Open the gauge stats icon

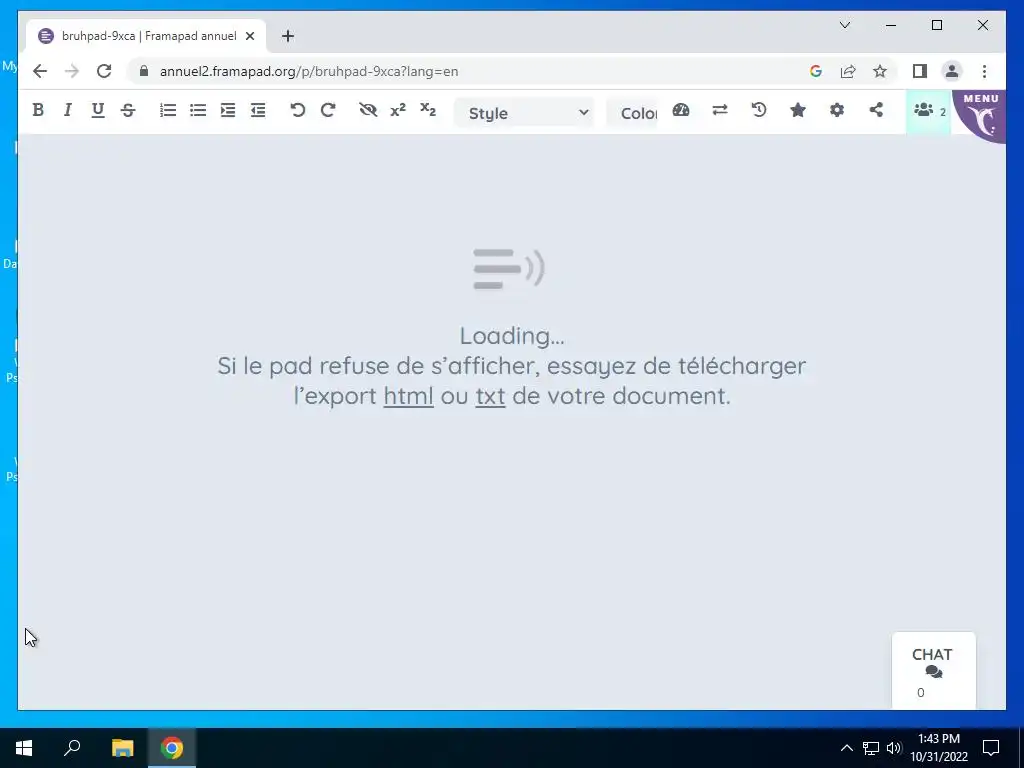[x=680, y=110]
